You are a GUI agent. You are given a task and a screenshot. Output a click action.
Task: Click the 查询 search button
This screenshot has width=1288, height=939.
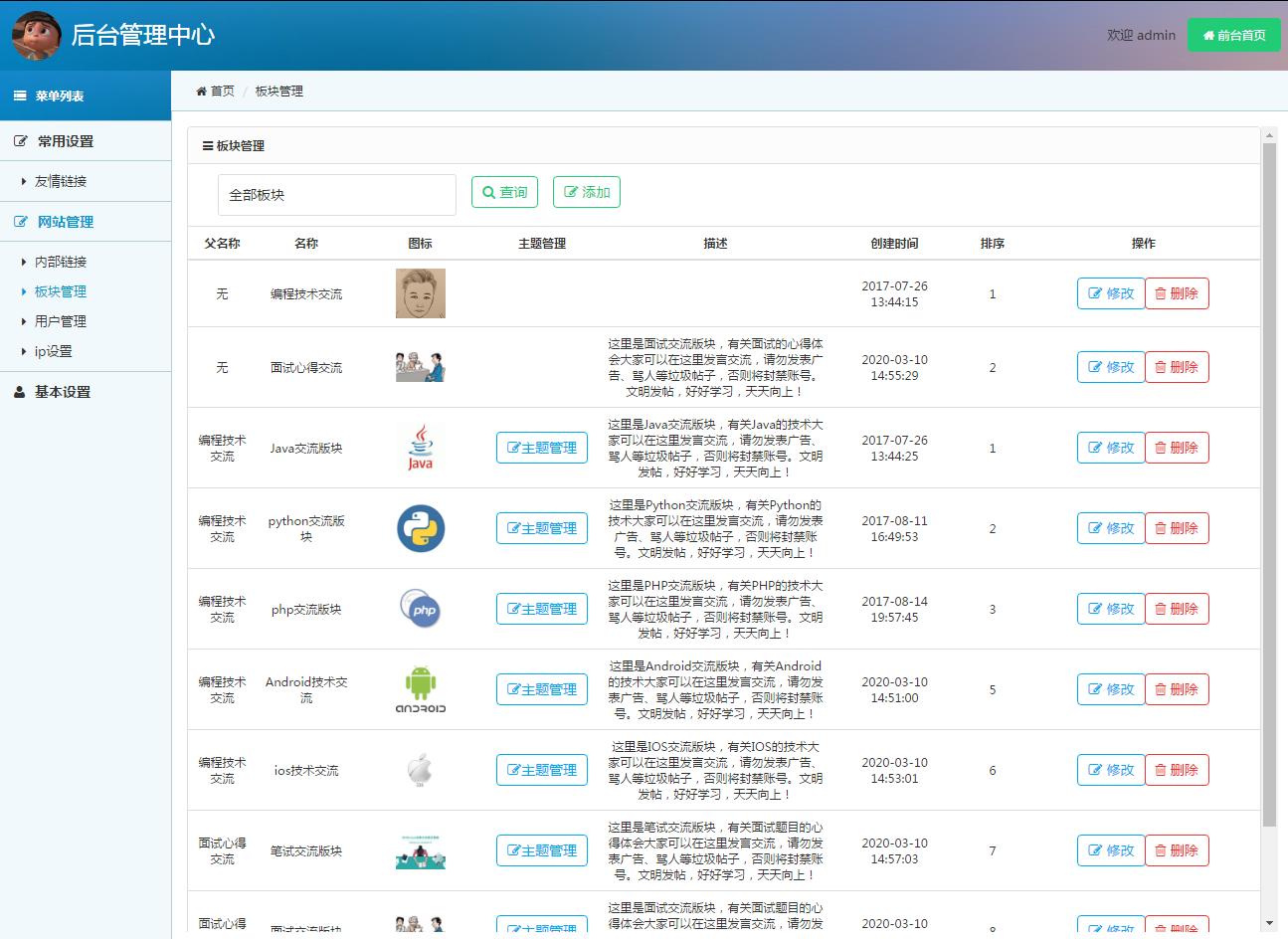[504, 192]
